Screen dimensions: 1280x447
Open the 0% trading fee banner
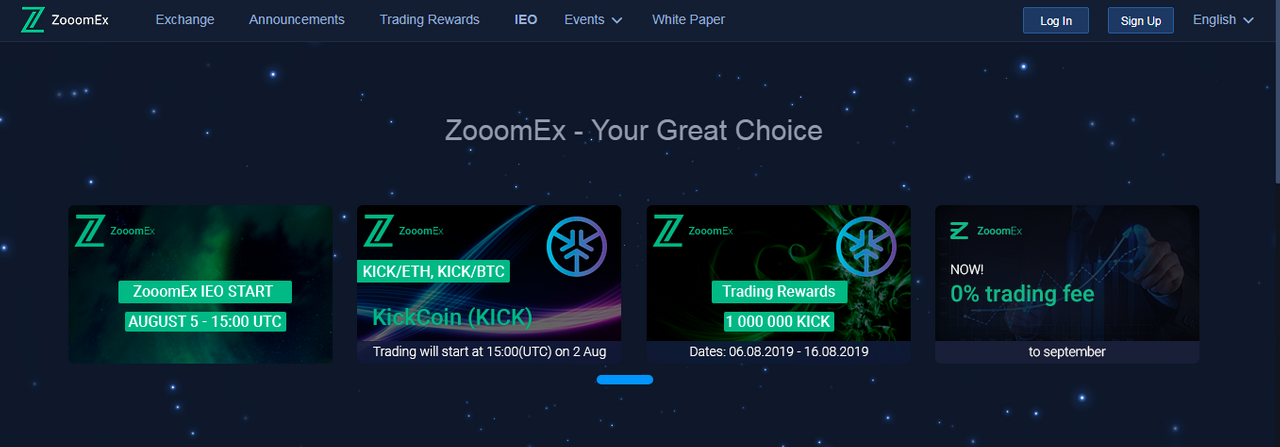1067,284
